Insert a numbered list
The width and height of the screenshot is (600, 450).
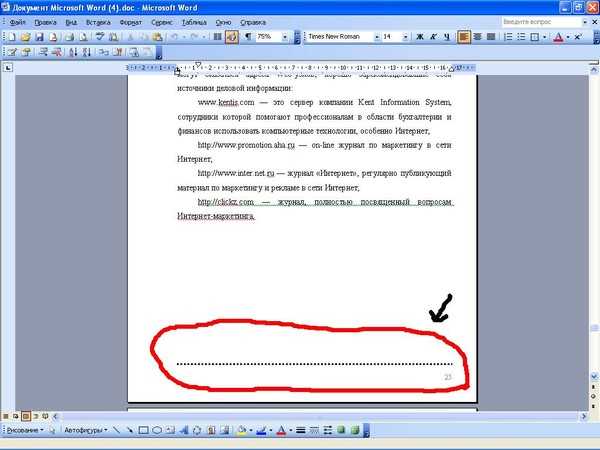[x=508, y=37]
